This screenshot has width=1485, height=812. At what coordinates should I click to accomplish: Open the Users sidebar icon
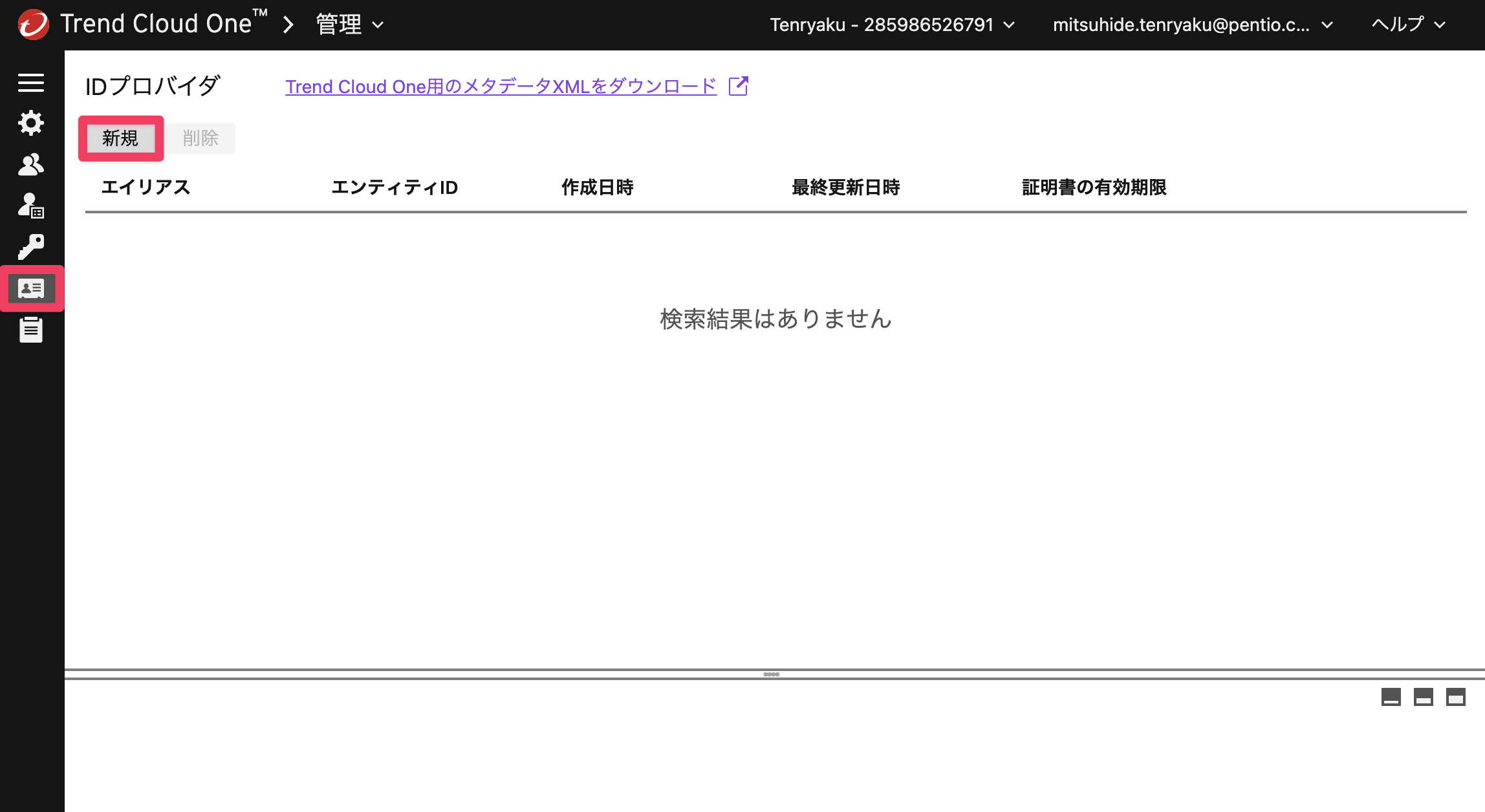31,165
